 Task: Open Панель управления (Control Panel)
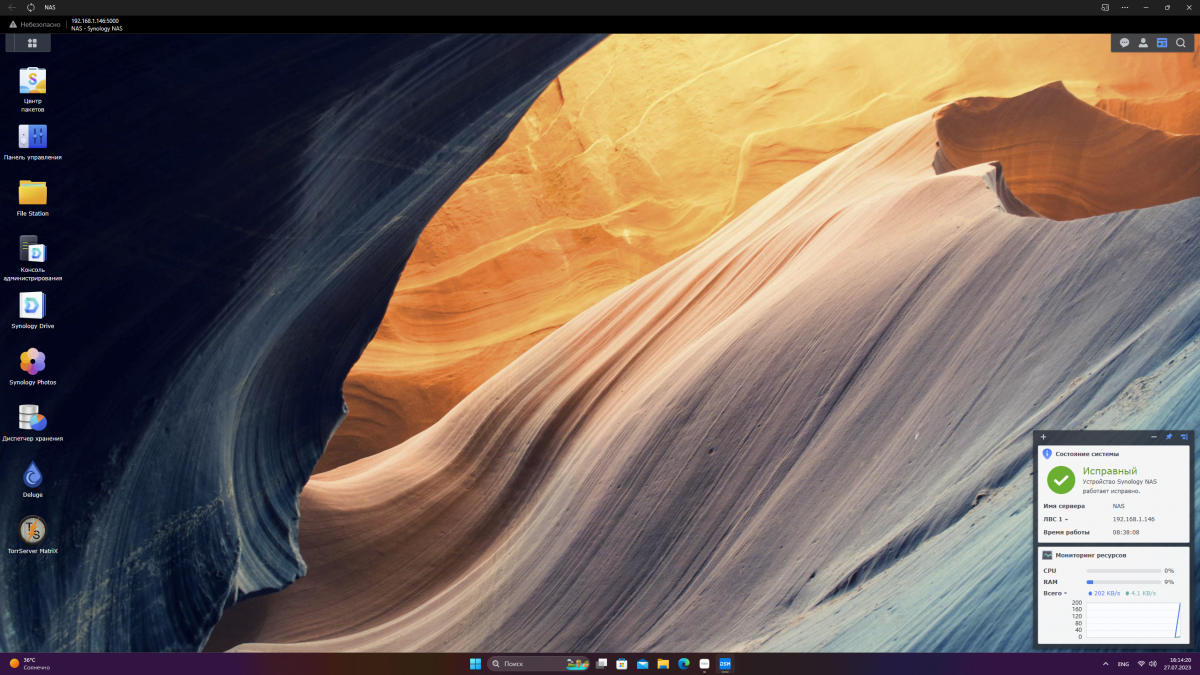click(33, 142)
